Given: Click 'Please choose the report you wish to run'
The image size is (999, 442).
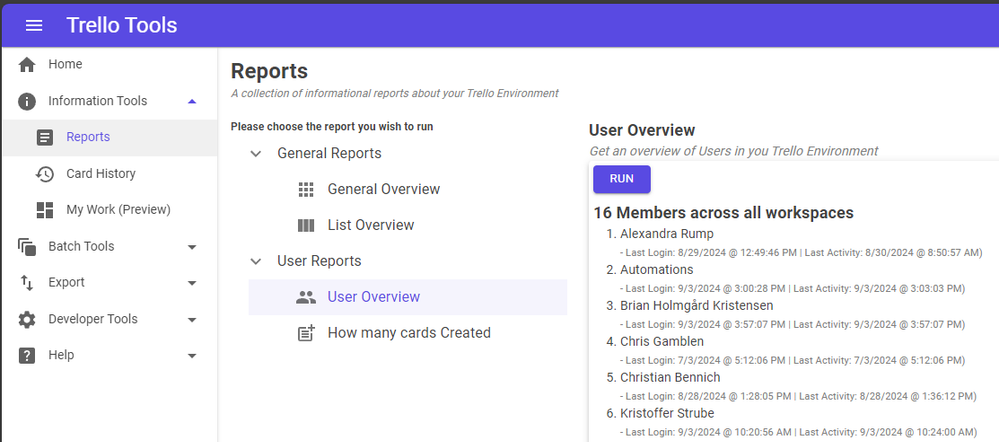Looking at the screenshot, I should (x=332, y=127).
